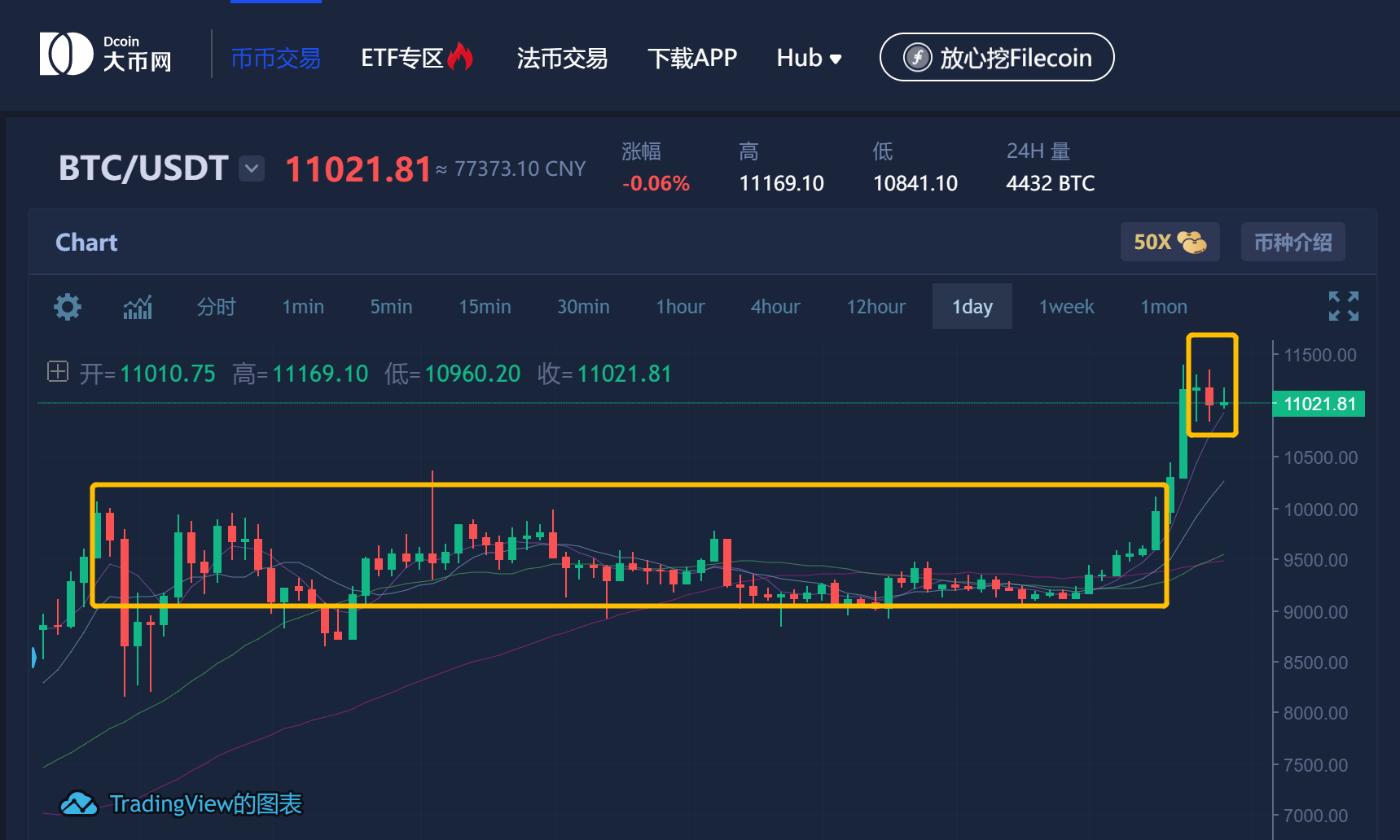This screenshot has height=840, width=1400.
Task: Click the Filecoin coin icon
Action: click(917, 58)
